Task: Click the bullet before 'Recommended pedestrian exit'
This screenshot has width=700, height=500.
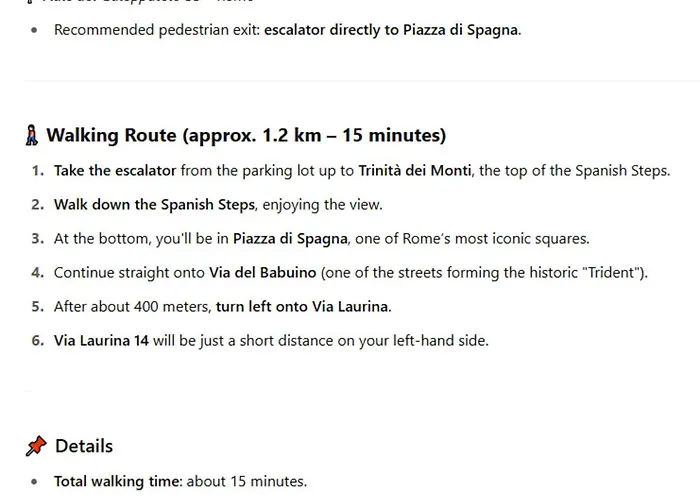Action: tap(34, 30)
